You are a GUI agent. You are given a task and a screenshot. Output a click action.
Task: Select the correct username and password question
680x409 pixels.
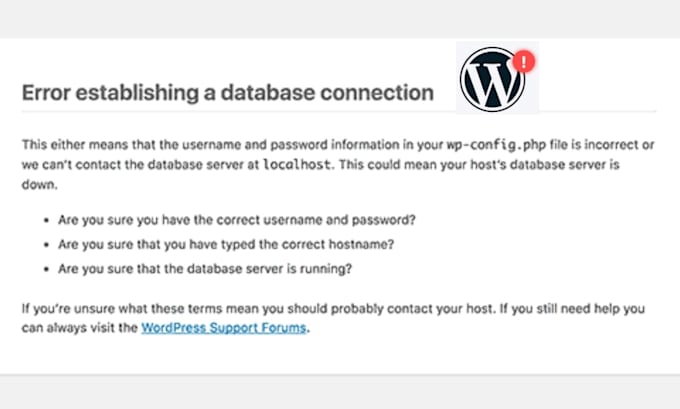tap(237, 220)
